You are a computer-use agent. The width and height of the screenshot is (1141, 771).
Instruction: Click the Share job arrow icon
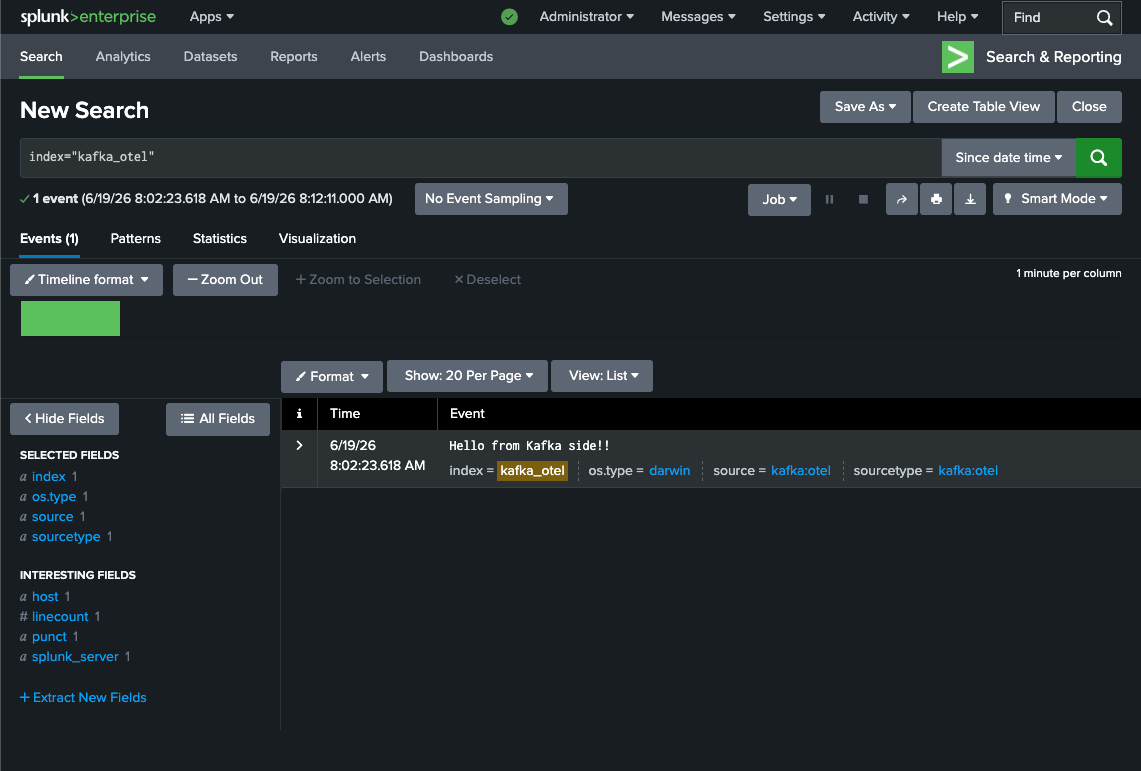[x=902, y=199]
